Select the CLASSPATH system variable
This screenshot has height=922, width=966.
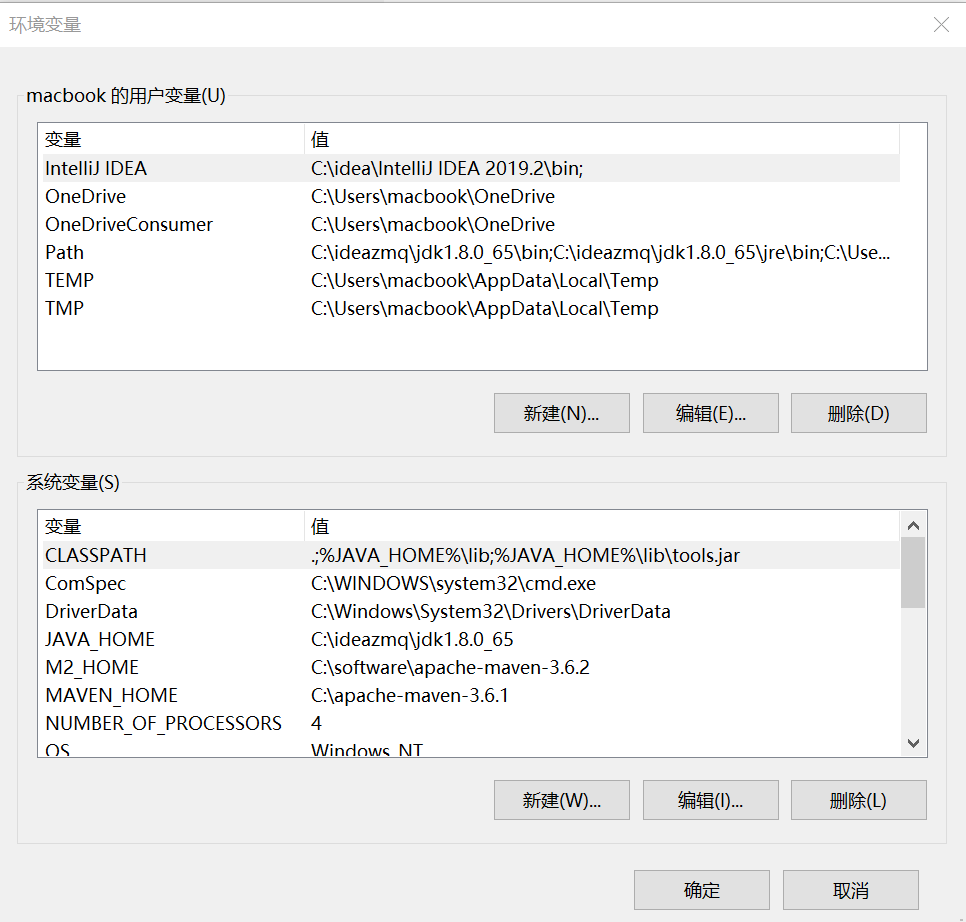coord(200,555)
